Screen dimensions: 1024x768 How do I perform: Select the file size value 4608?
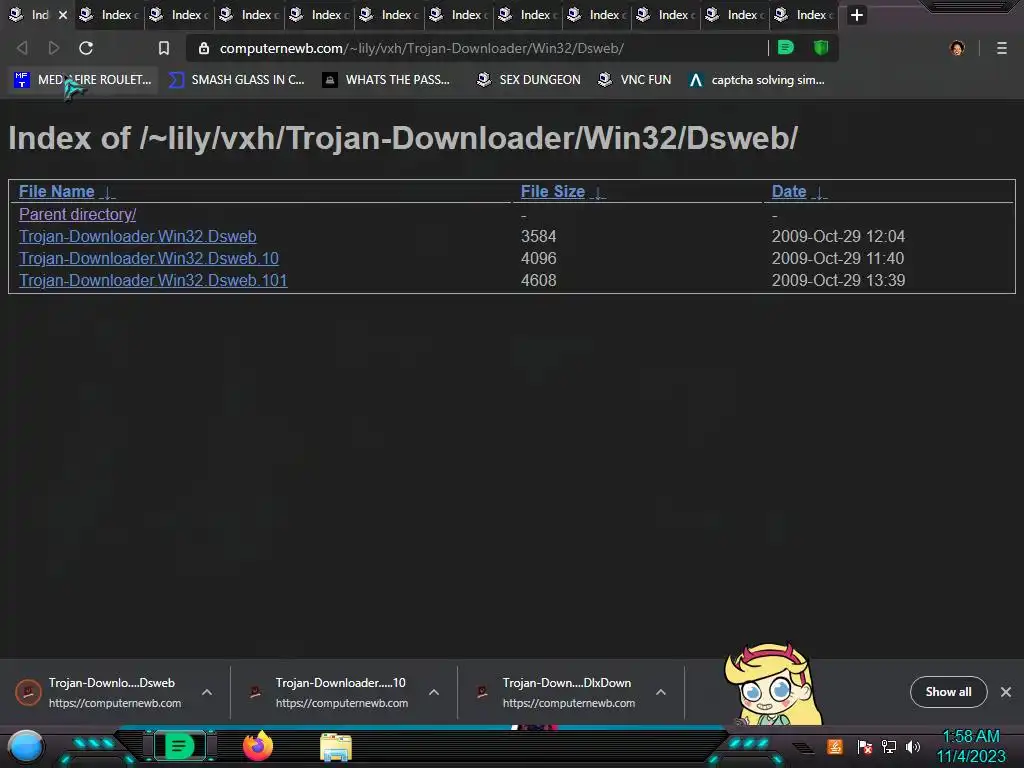click(539, 280)
